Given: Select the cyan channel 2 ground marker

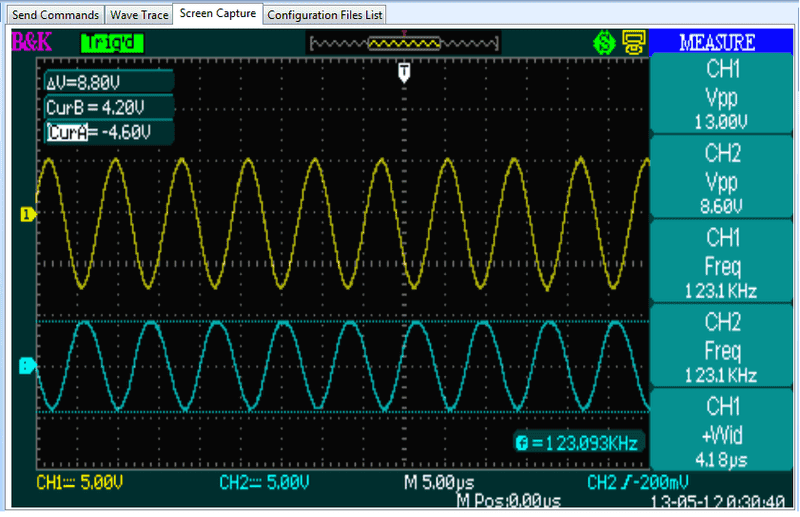Looking at the screenshot, I should (x=28, y=366).
